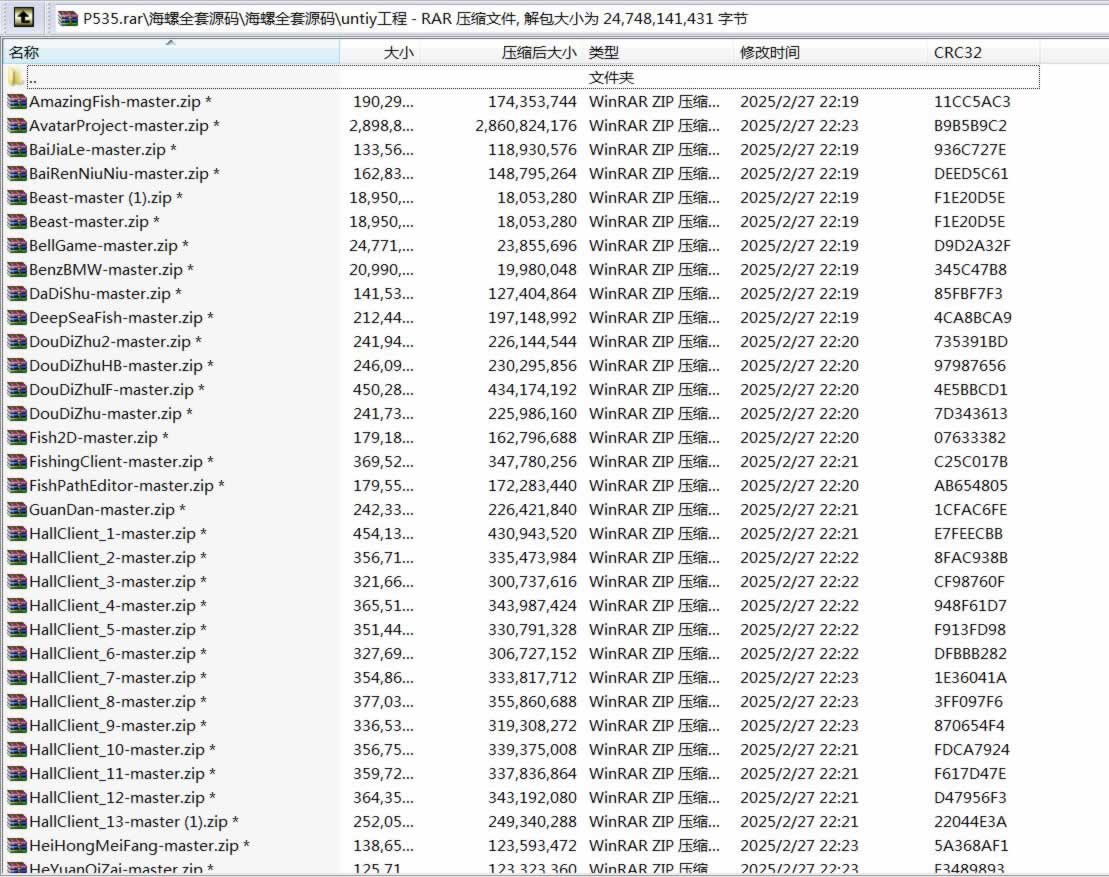1109x877 pixels.
Task: Select the AmazingFish-master.zip archive icon
Action: coord(16,102)
